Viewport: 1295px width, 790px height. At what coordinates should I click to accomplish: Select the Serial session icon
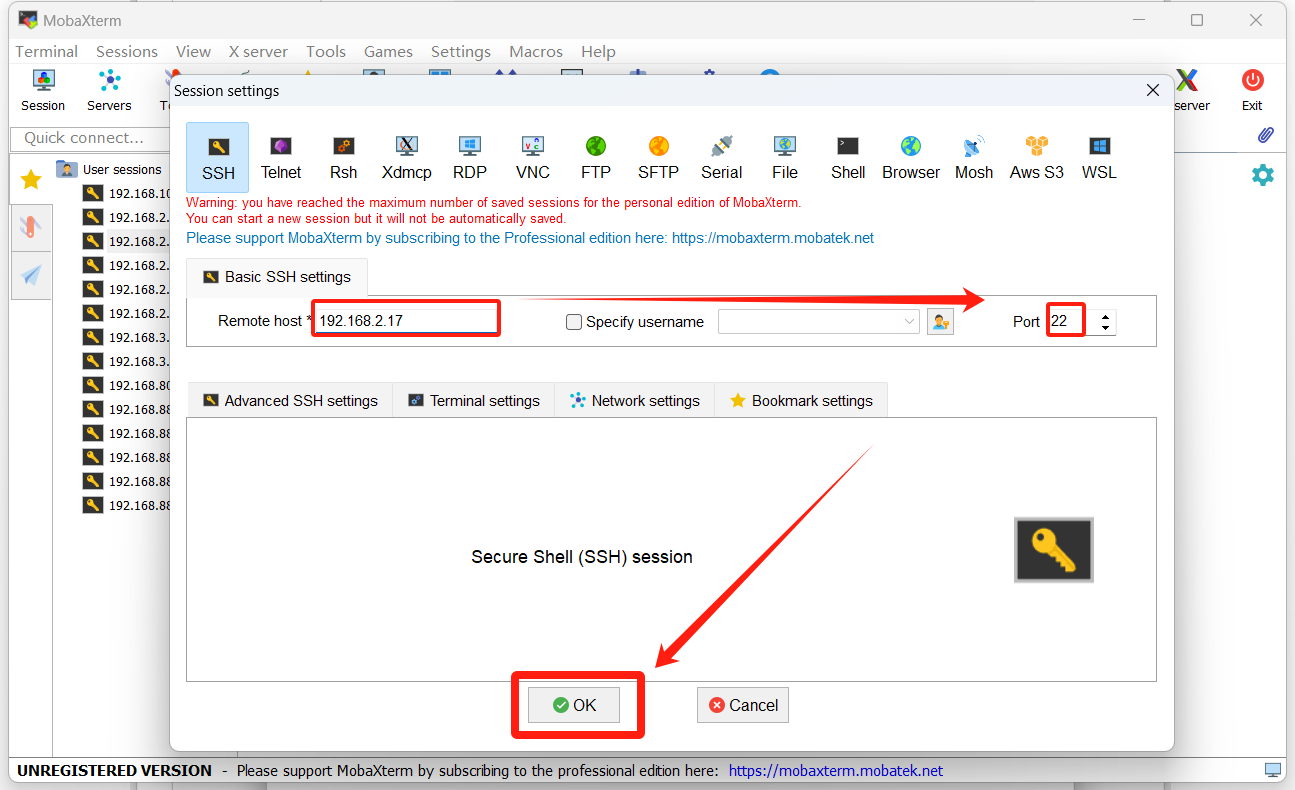pyautogui.click(x=721, y=157)
